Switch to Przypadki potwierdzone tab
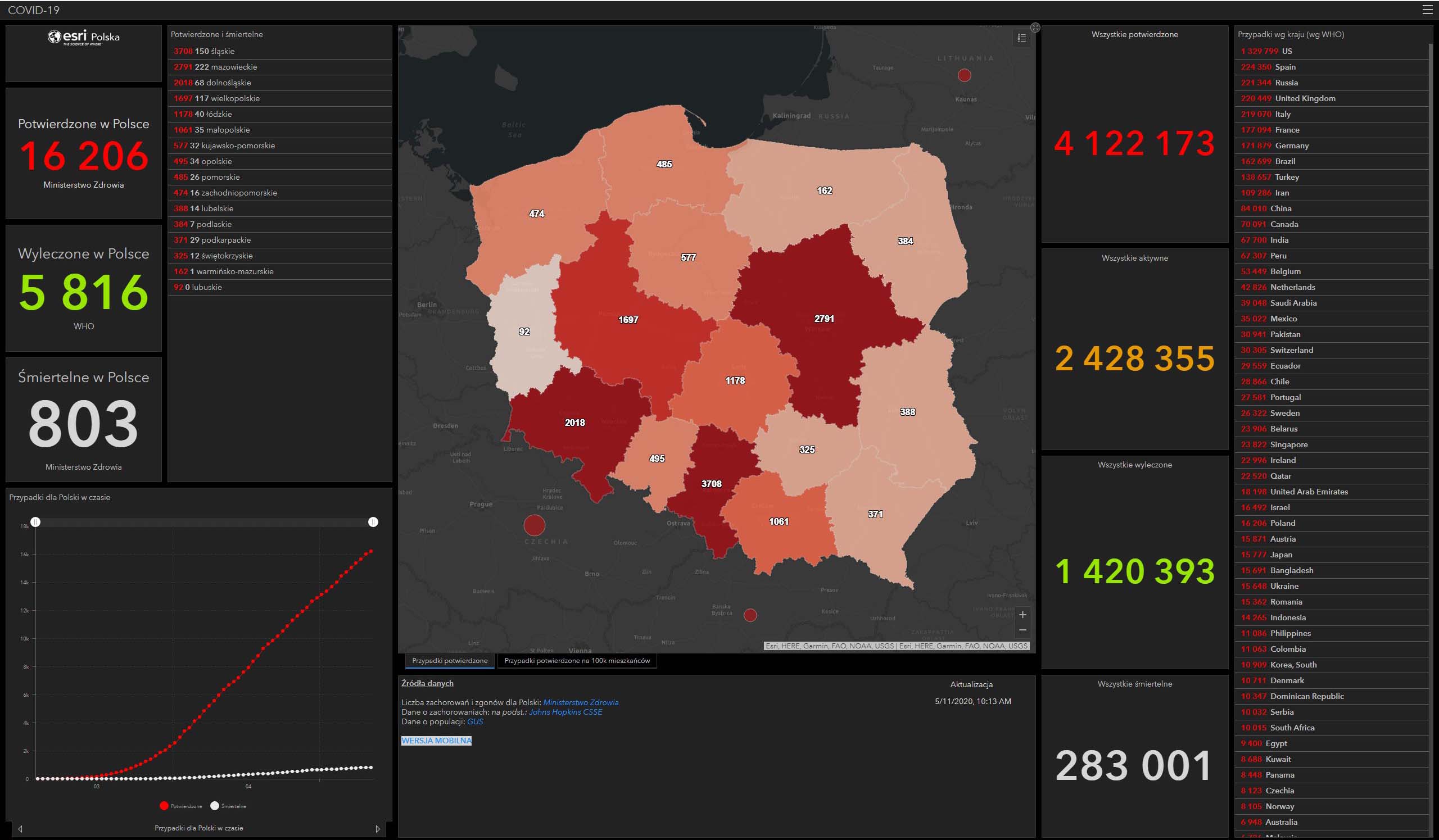Screen dimensions: 1439x840 click(449, 661)
